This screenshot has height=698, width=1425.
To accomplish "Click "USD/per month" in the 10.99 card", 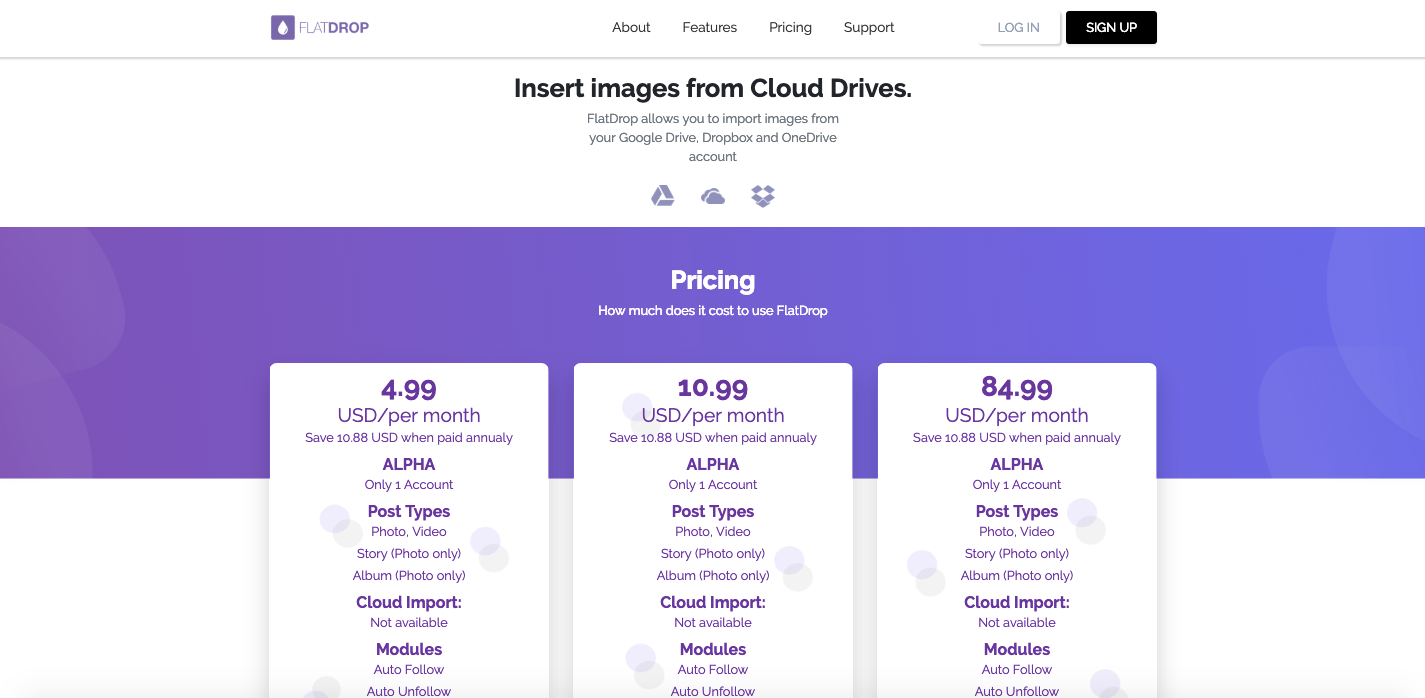I will (x=713, y=415).
